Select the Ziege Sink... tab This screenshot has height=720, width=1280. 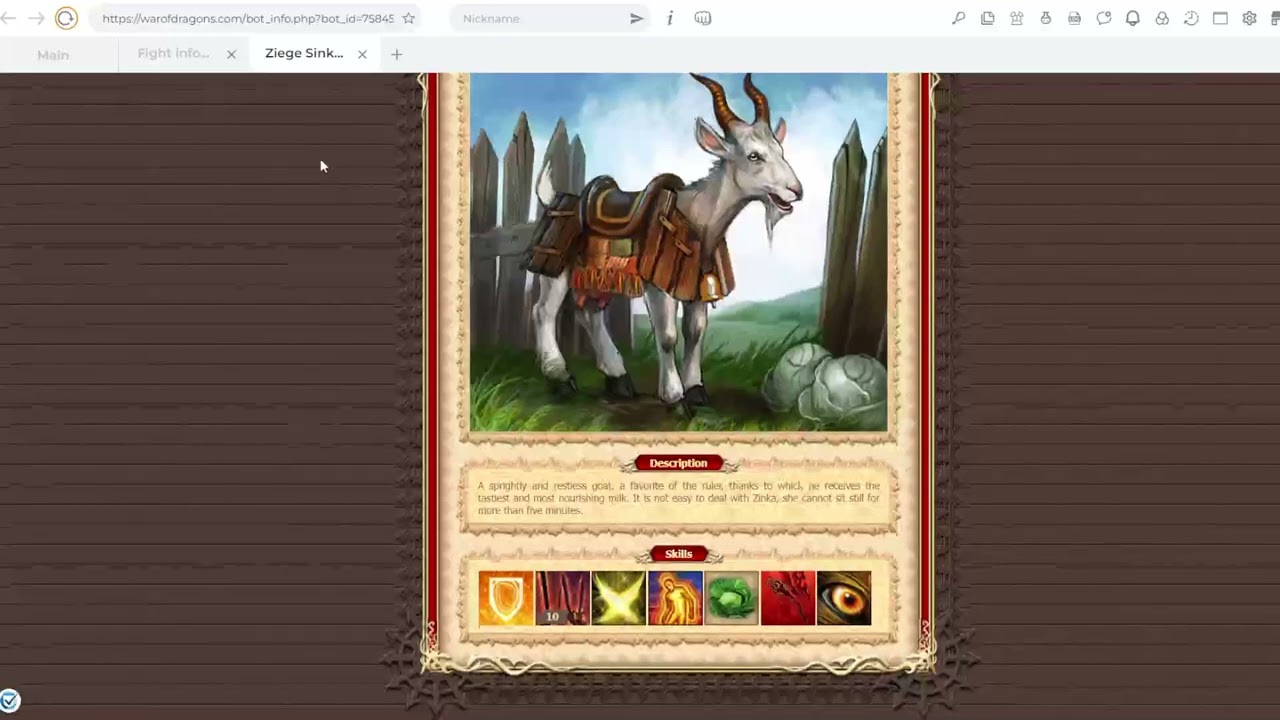pyautogui.click(x=304, y=54)
